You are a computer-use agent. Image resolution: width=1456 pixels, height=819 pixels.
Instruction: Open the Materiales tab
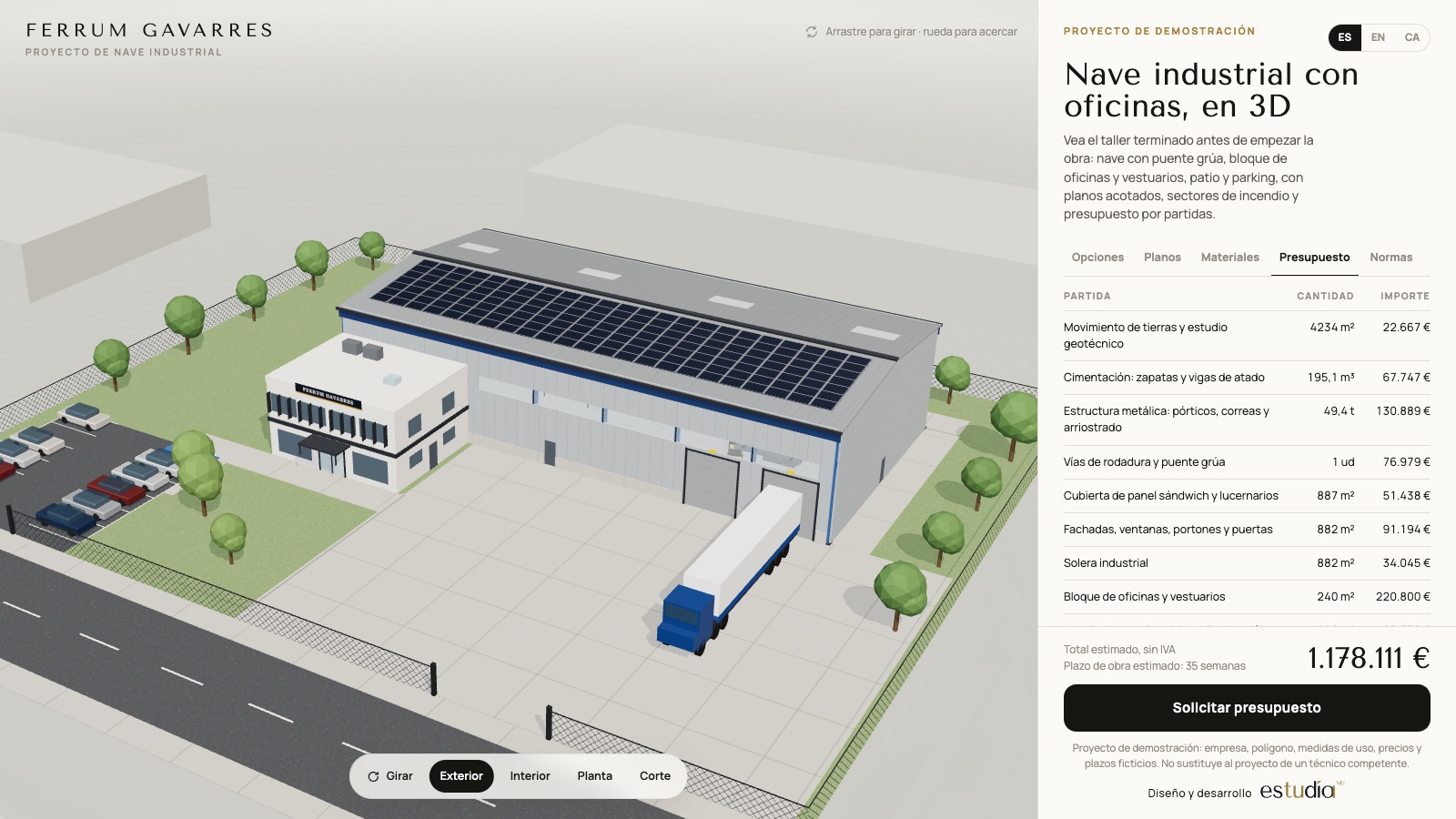(x=1230, y=258)
